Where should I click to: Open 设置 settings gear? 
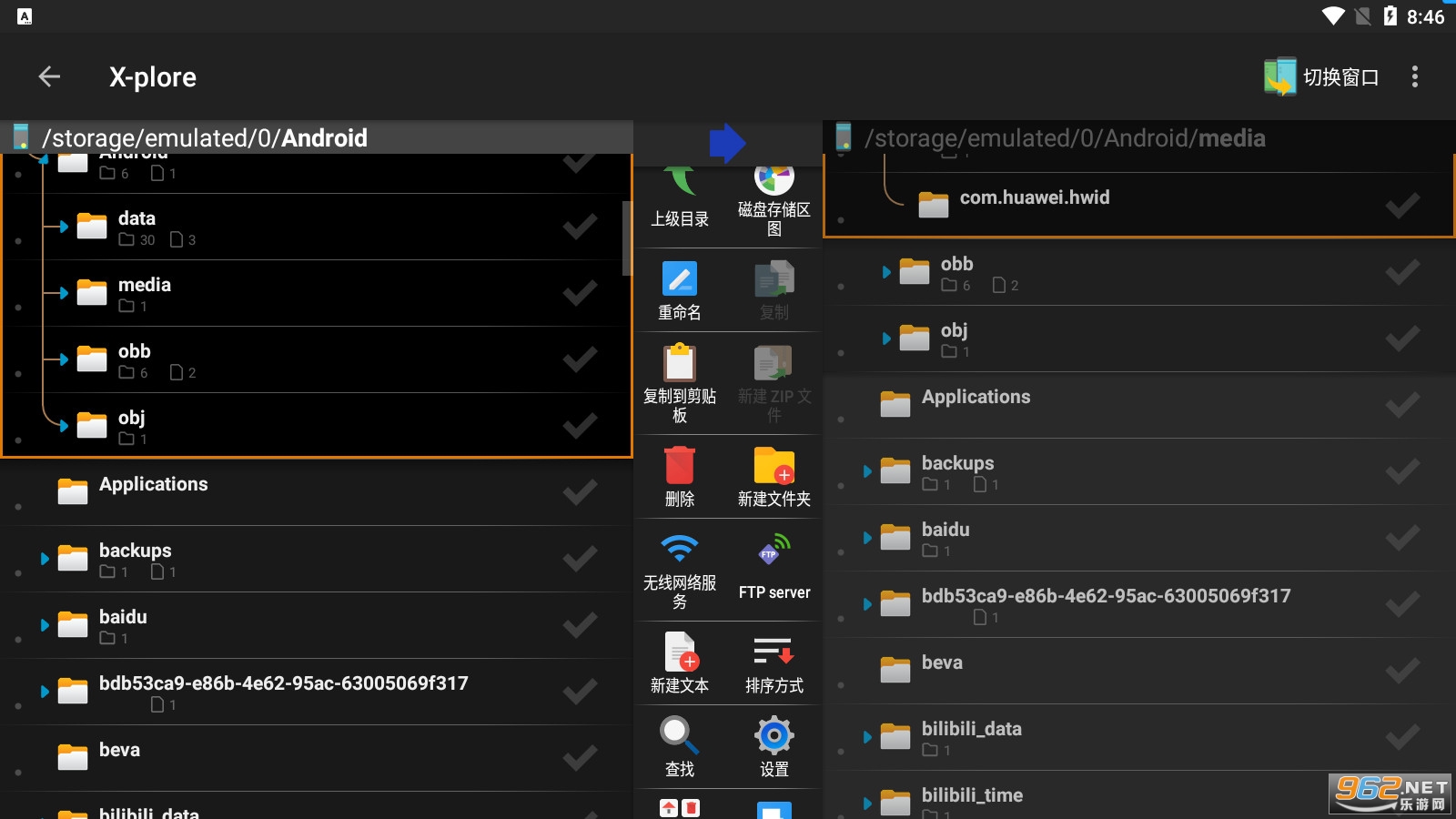coord(774,735)
